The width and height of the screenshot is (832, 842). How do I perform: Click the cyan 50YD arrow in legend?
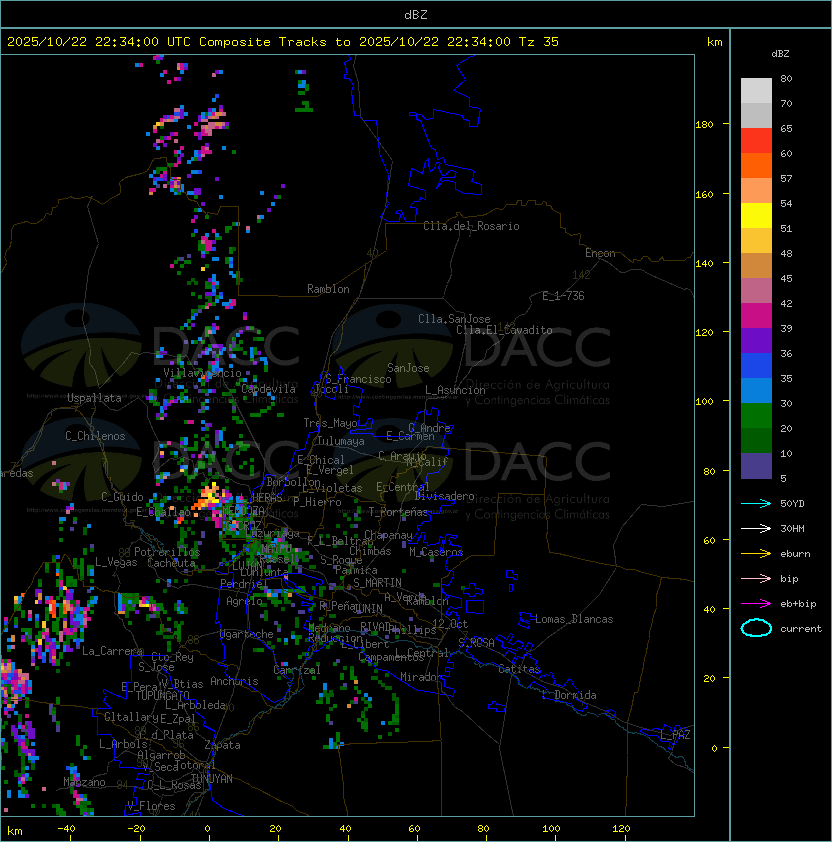pyautogui.click(x=756, y=503)
